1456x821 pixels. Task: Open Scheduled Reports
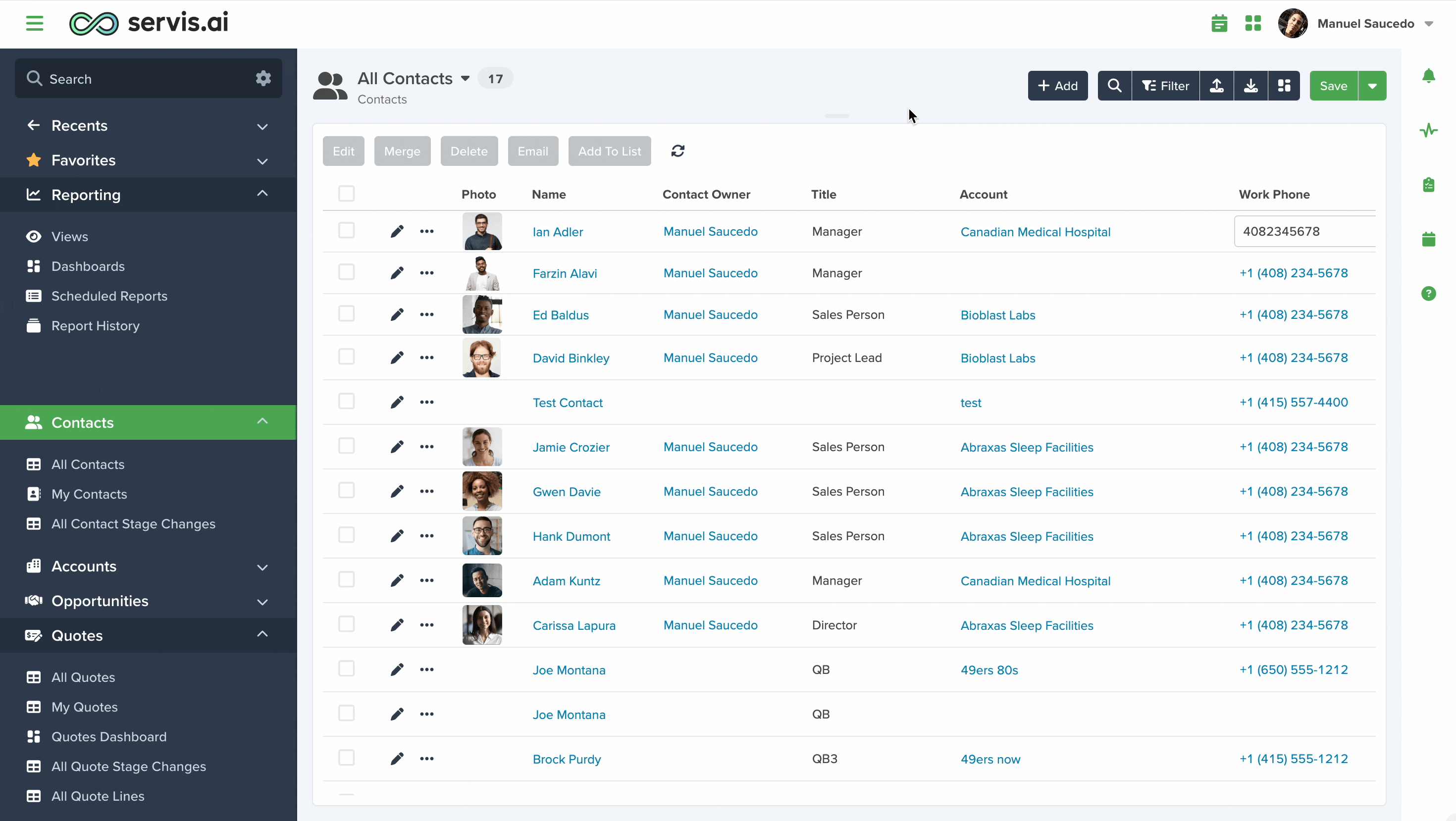tap(109, 296)
